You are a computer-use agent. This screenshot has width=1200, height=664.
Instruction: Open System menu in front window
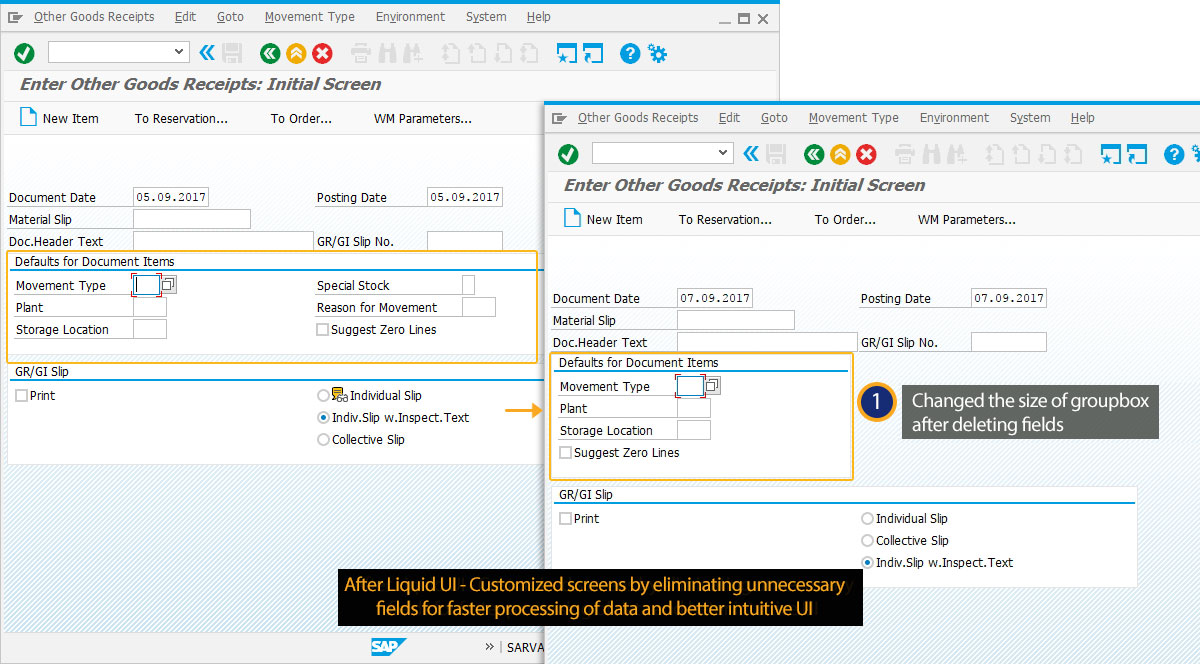(1030, 118)
